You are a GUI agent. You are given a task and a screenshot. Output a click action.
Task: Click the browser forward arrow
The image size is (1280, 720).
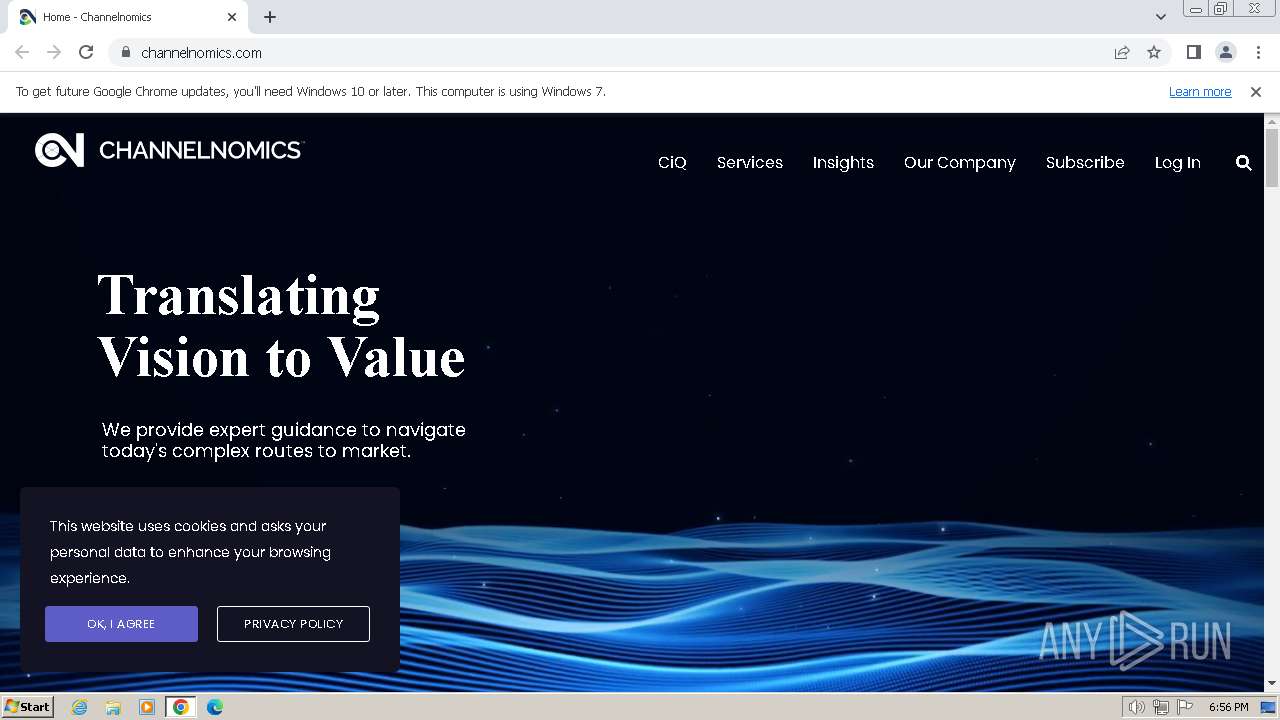[x=54, y=52]
